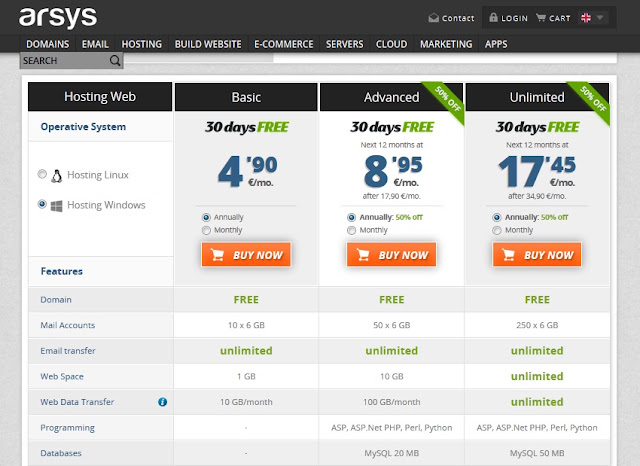The width and height of the screenshot is (640, 466).
Task: Click the Advanced plan header
Action: [x=391, y=97]
